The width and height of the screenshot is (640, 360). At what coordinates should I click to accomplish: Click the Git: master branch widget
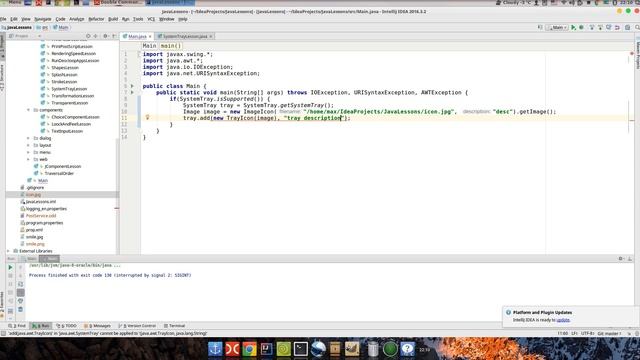point(609,333)
